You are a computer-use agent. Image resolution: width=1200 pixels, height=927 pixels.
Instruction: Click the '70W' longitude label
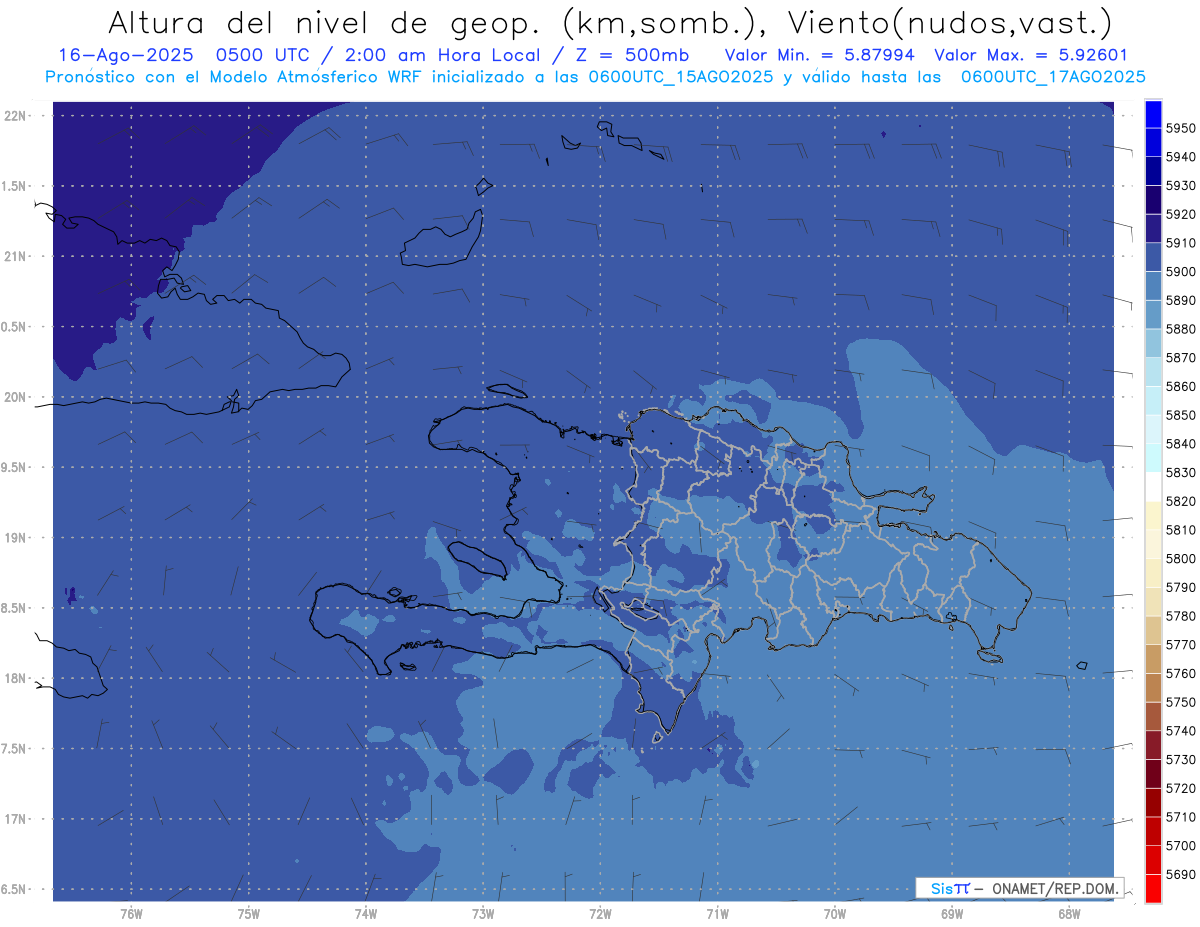point(835,913)
